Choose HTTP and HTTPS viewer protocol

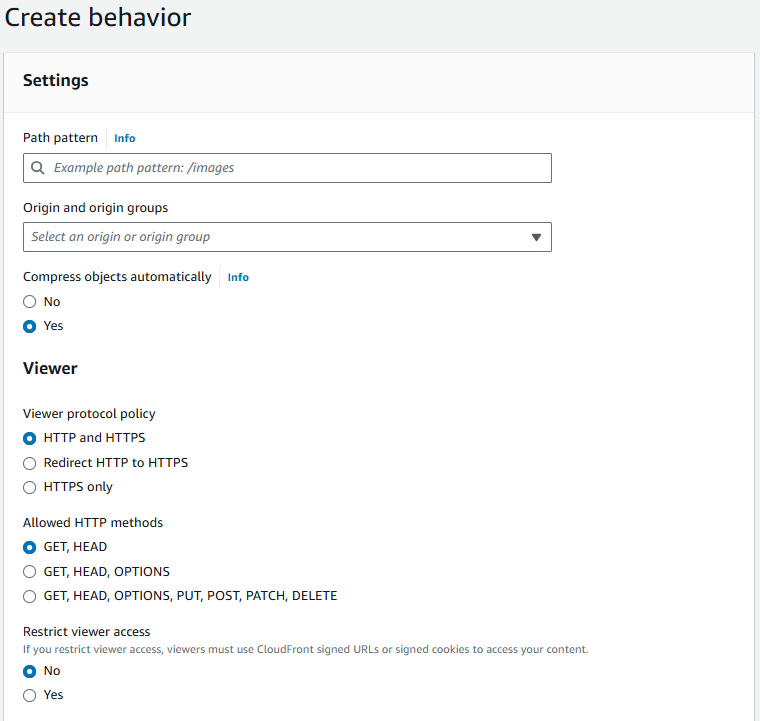tap(30, 438)
